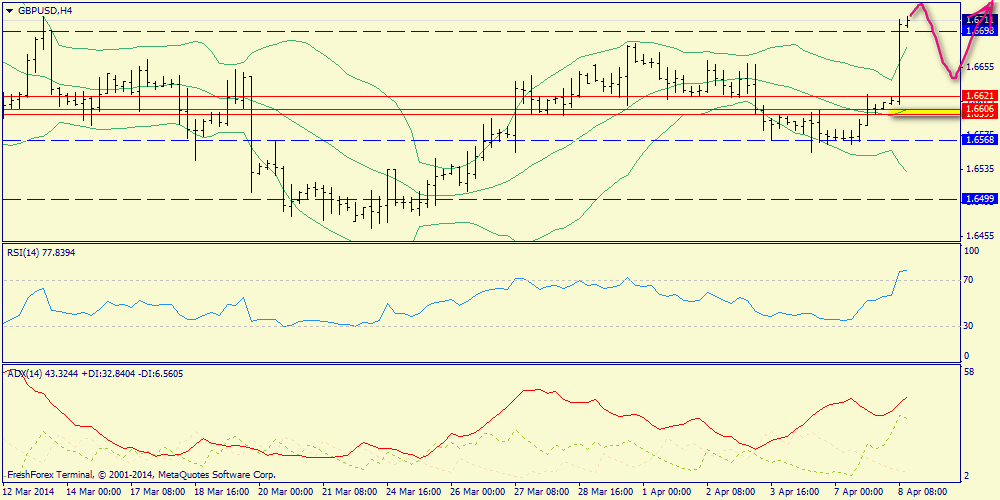This screenshot has height=500, width=1000.
Task: Click the 12 Mar 2014 date label
Action: (29, 492)
